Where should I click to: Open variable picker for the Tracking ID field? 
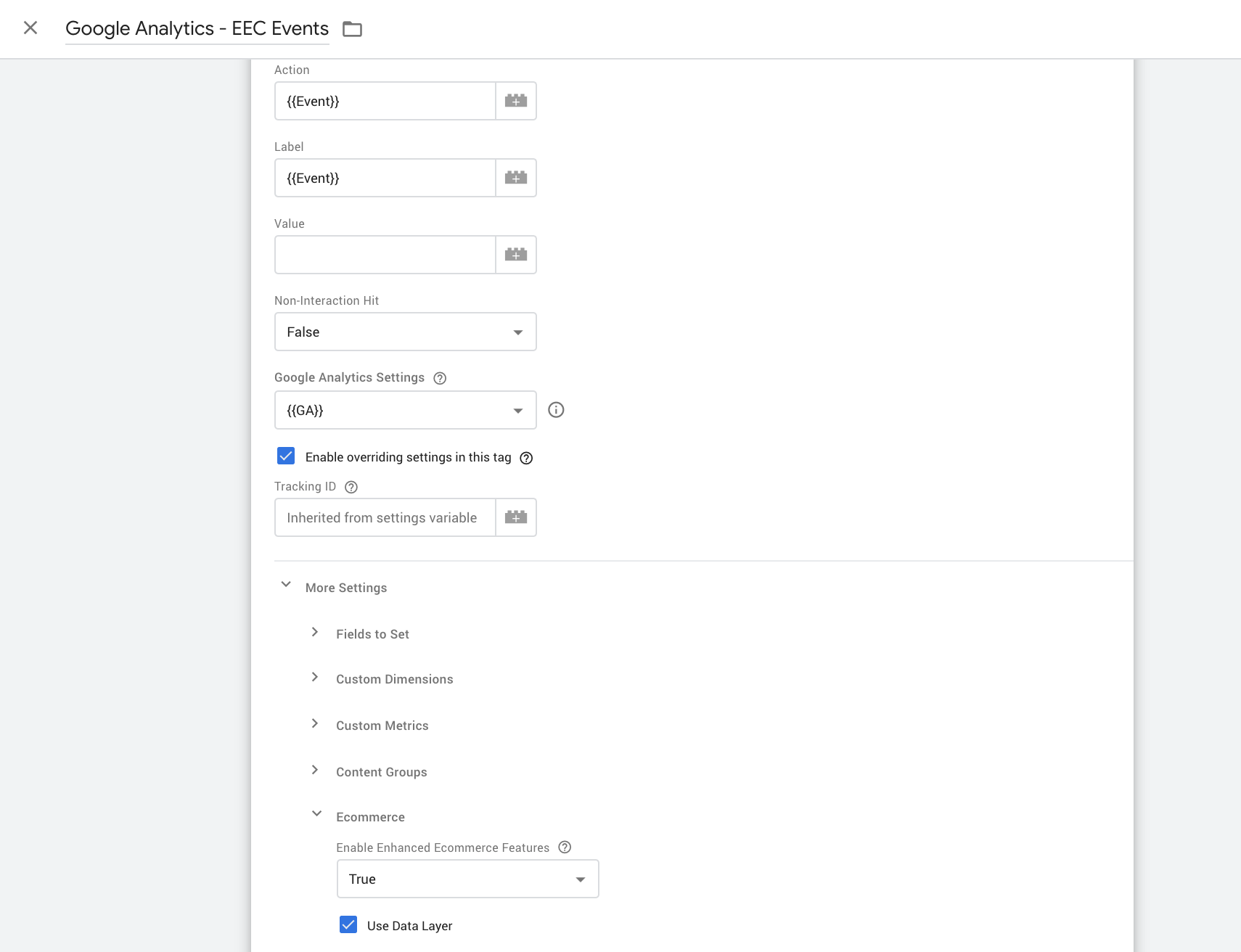tap(516, 517)
